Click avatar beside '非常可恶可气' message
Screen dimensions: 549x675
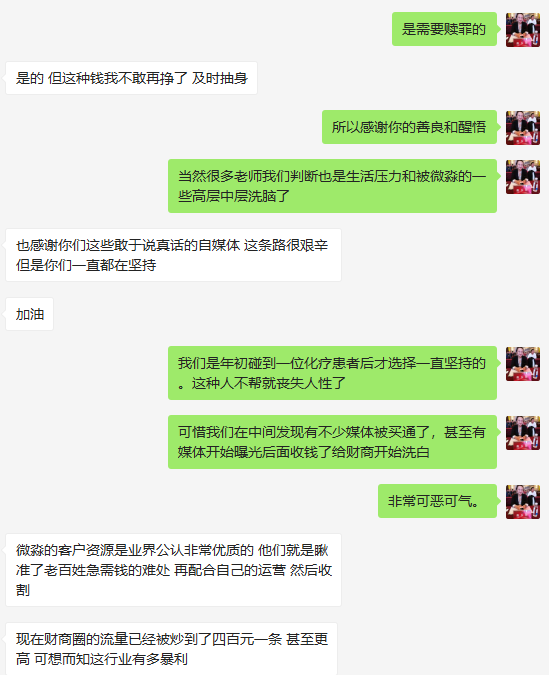[x=523, y=501]
